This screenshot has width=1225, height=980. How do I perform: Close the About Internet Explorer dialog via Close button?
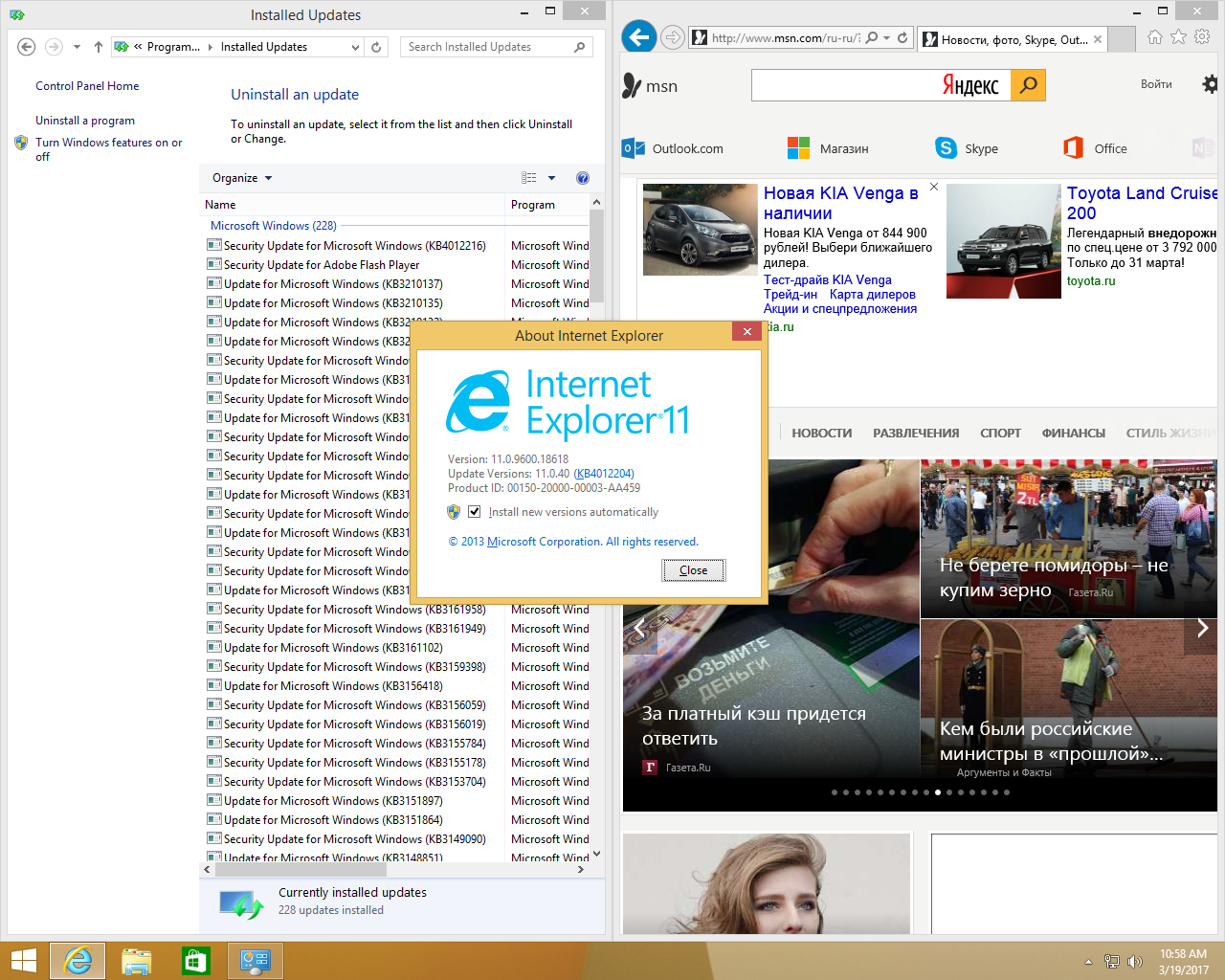tap(694, 570)
